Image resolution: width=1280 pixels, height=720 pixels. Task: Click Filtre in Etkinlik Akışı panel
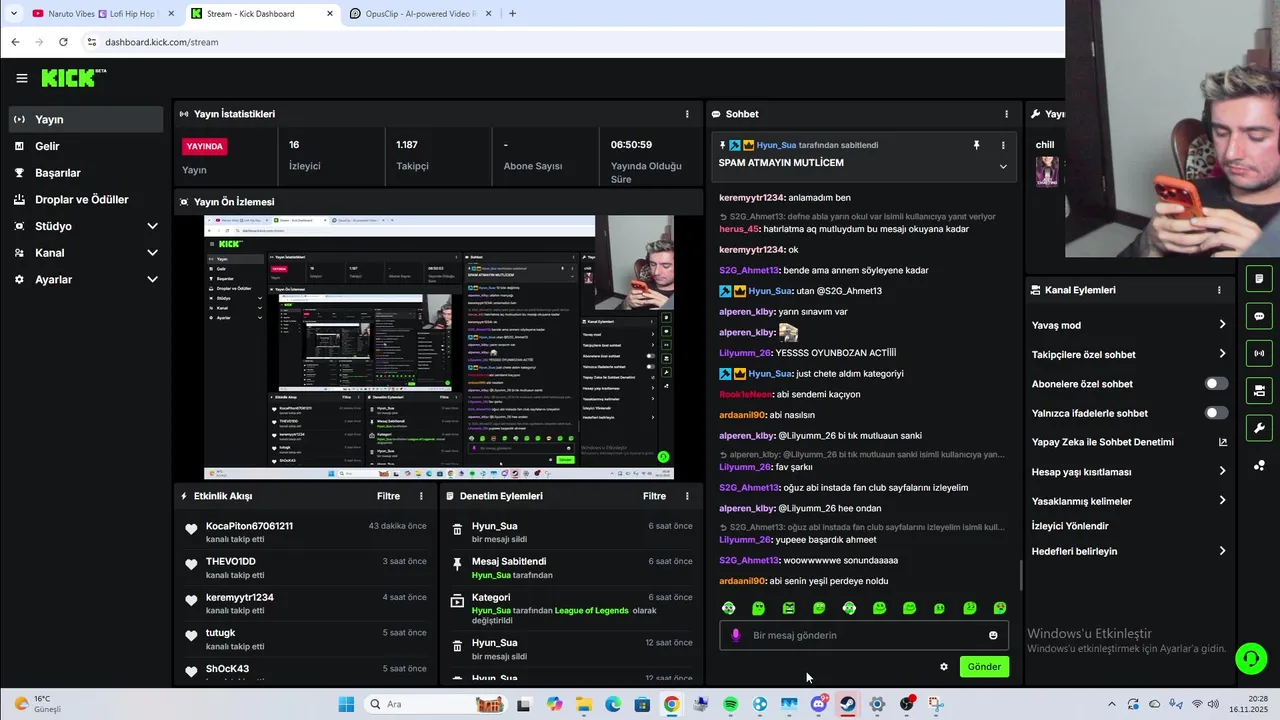[x=388, y=496]
